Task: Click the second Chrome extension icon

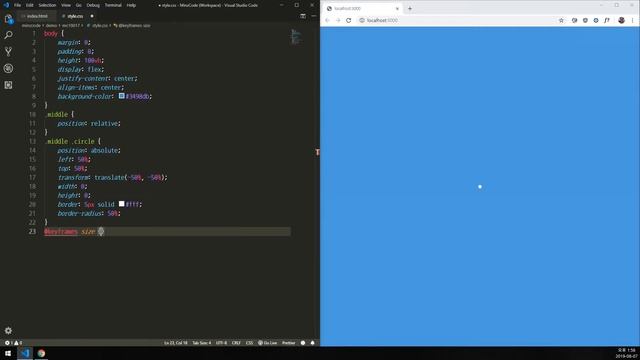Action: (x=585, y=20)
